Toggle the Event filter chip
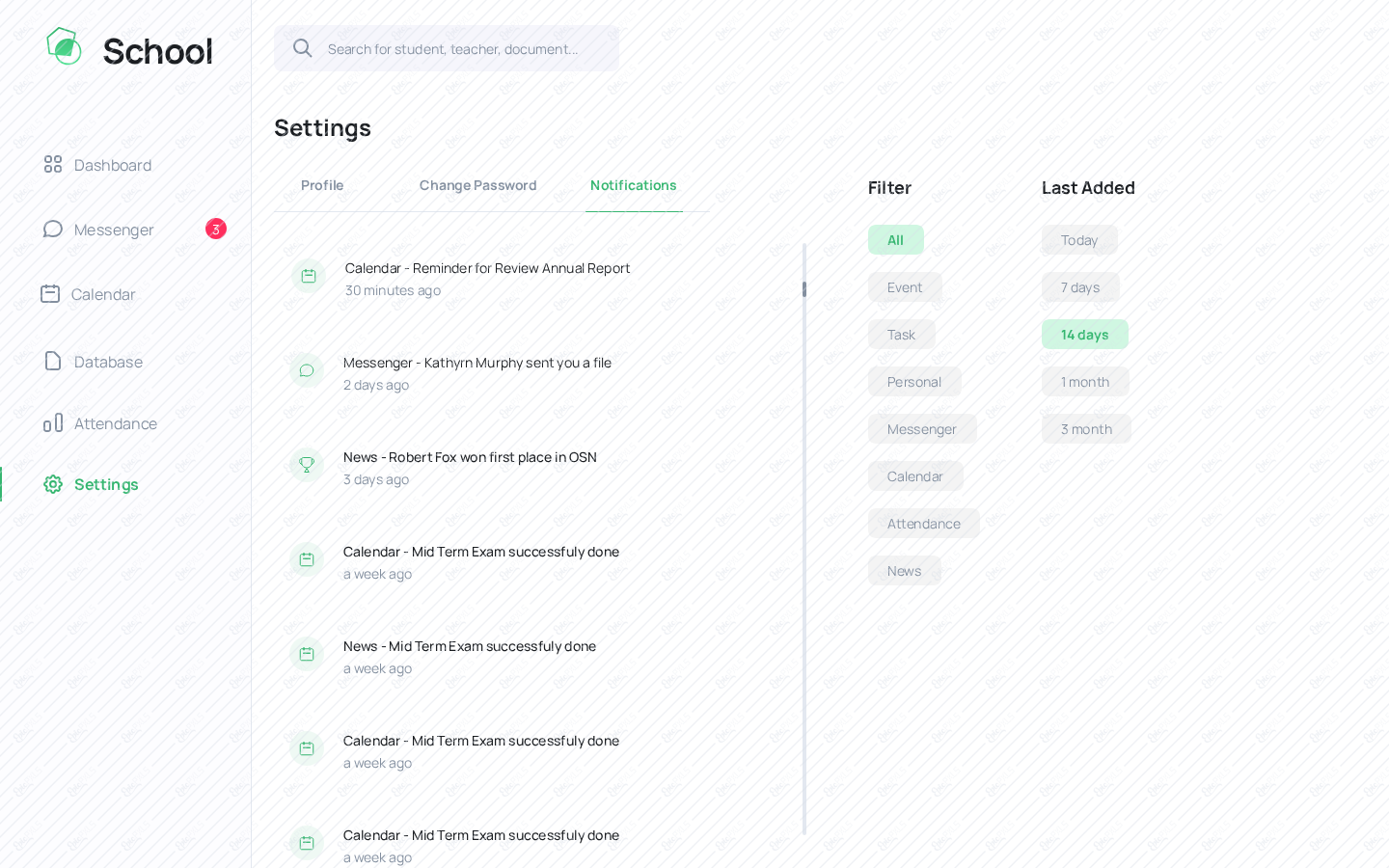 tap(904, 287)
